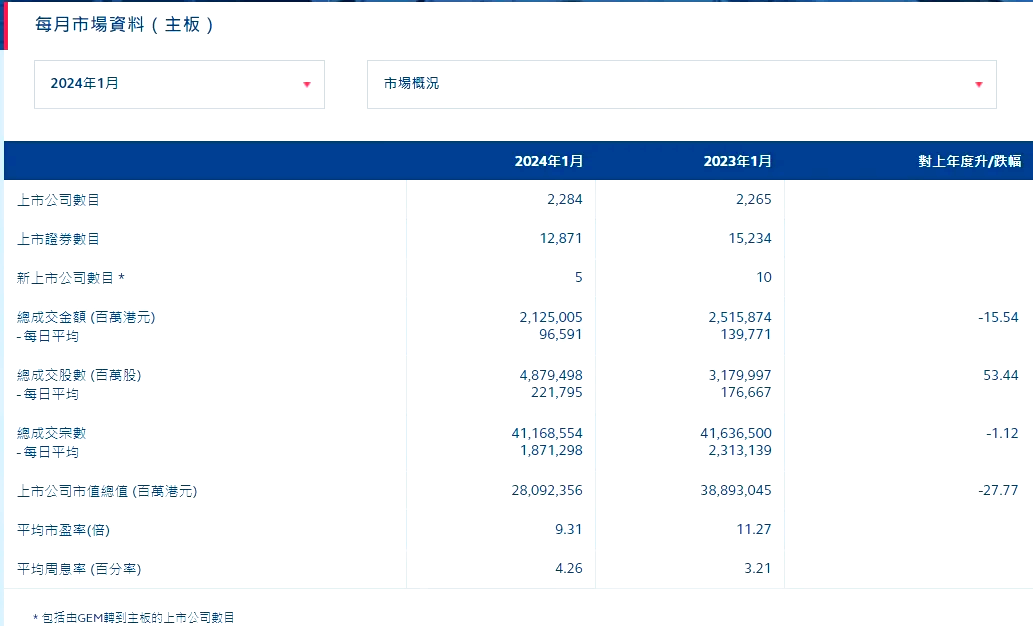Click the 總成交股數 (百萬股) row label

tap(79, 375)
